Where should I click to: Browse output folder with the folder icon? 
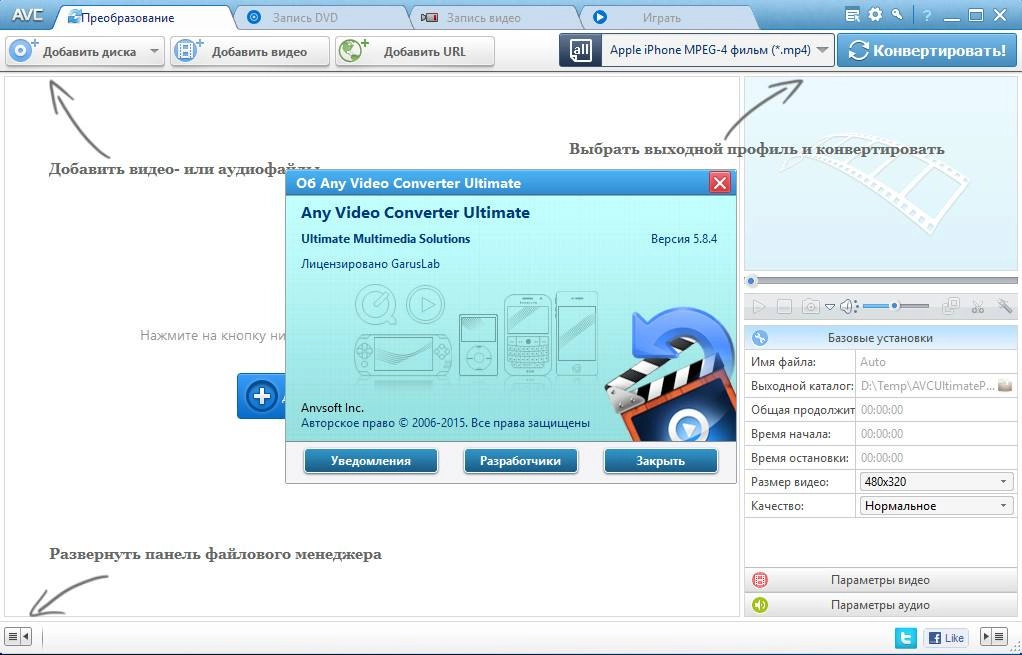[1005, 386]
